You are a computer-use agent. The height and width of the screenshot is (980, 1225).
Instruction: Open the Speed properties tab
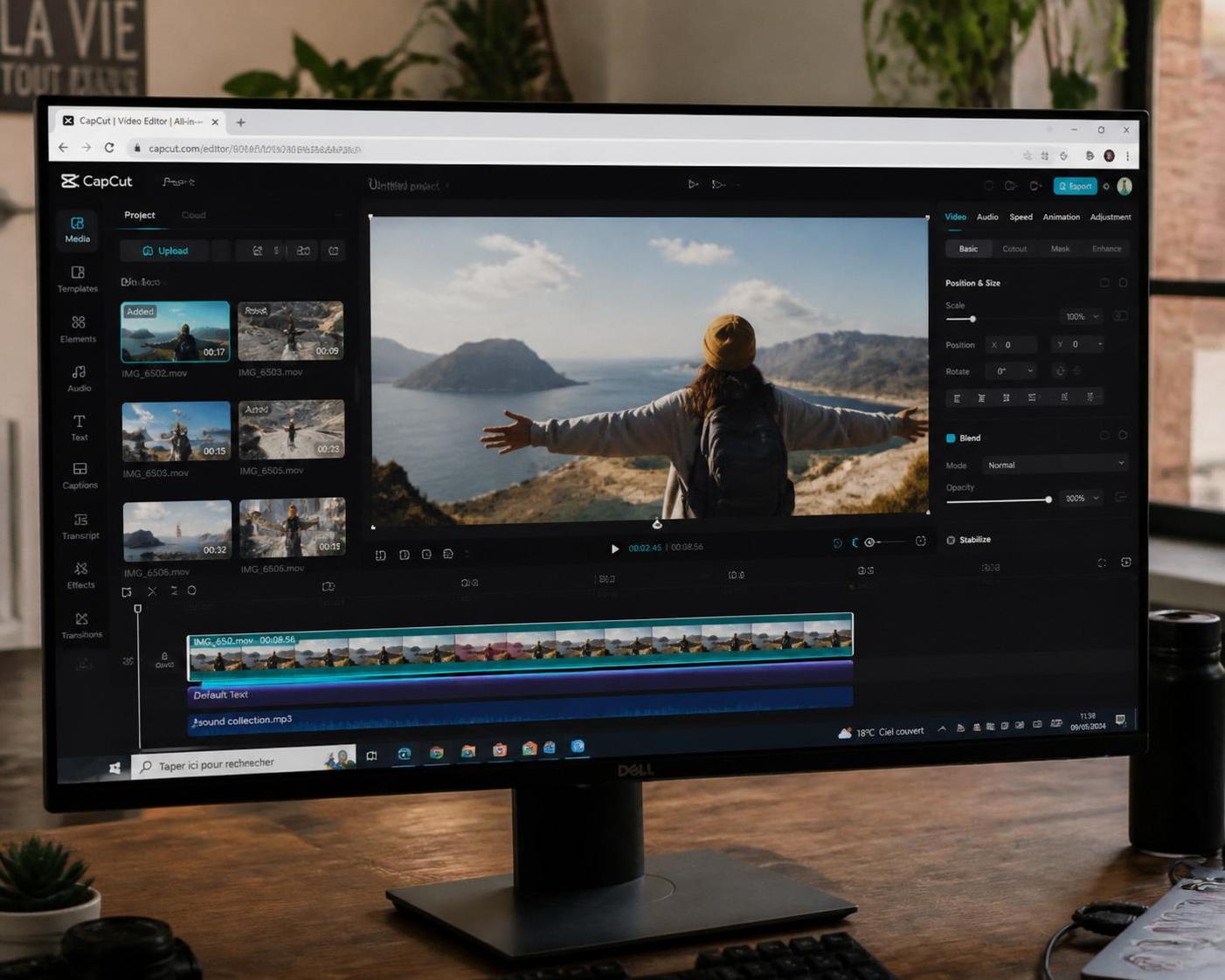coord(1021,217)
